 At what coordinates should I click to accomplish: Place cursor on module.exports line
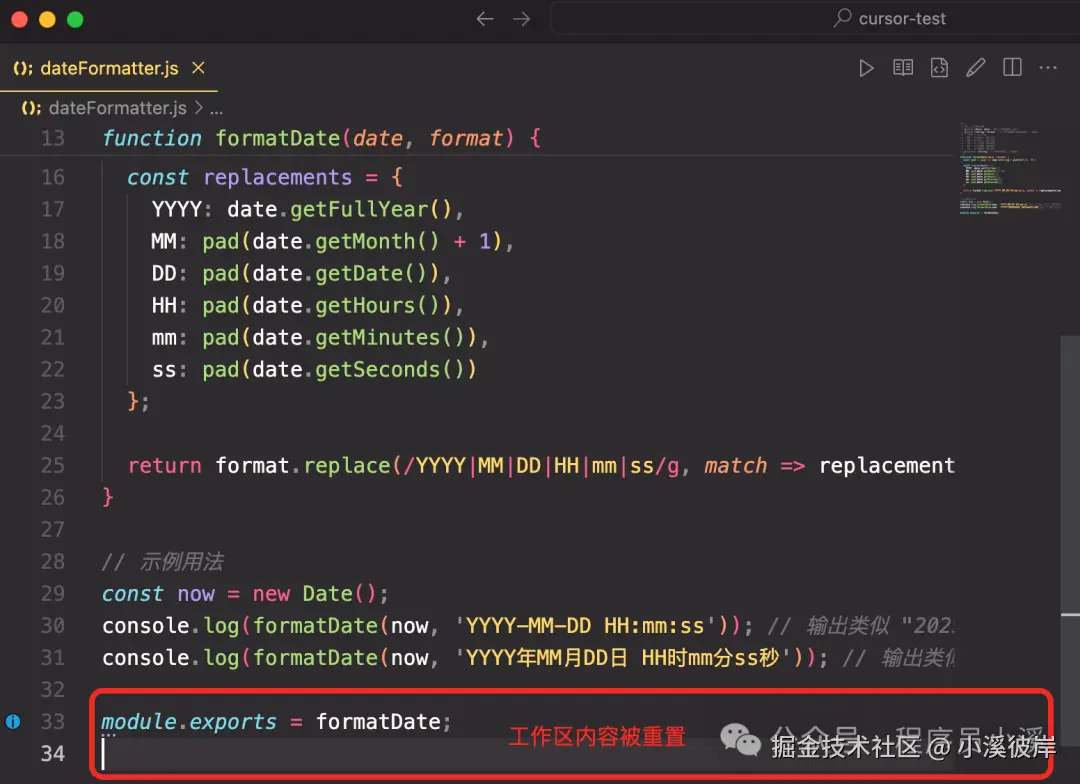click(276, 721)
